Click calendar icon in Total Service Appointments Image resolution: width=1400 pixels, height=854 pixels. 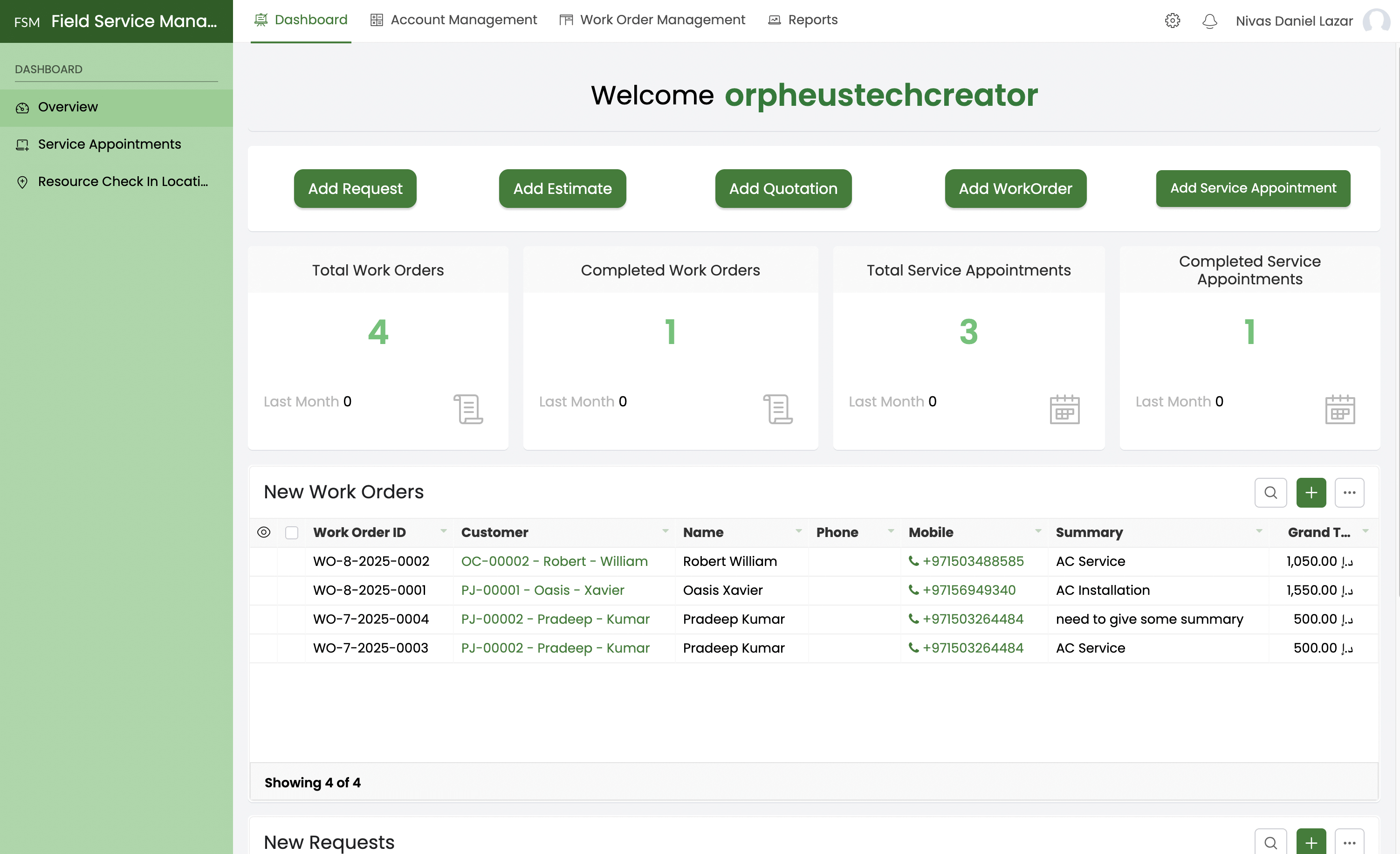[1064, 409]
